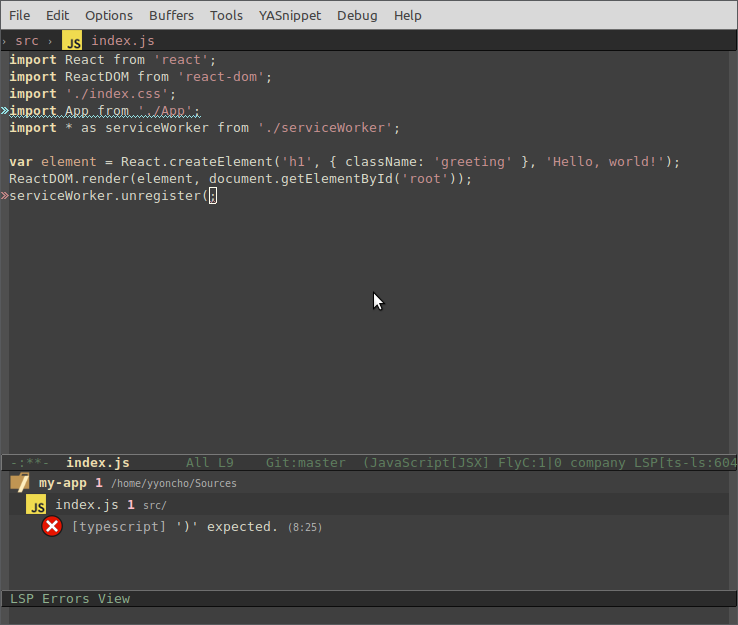Click the LSP Errors View mode line

[x=70, y=598]
